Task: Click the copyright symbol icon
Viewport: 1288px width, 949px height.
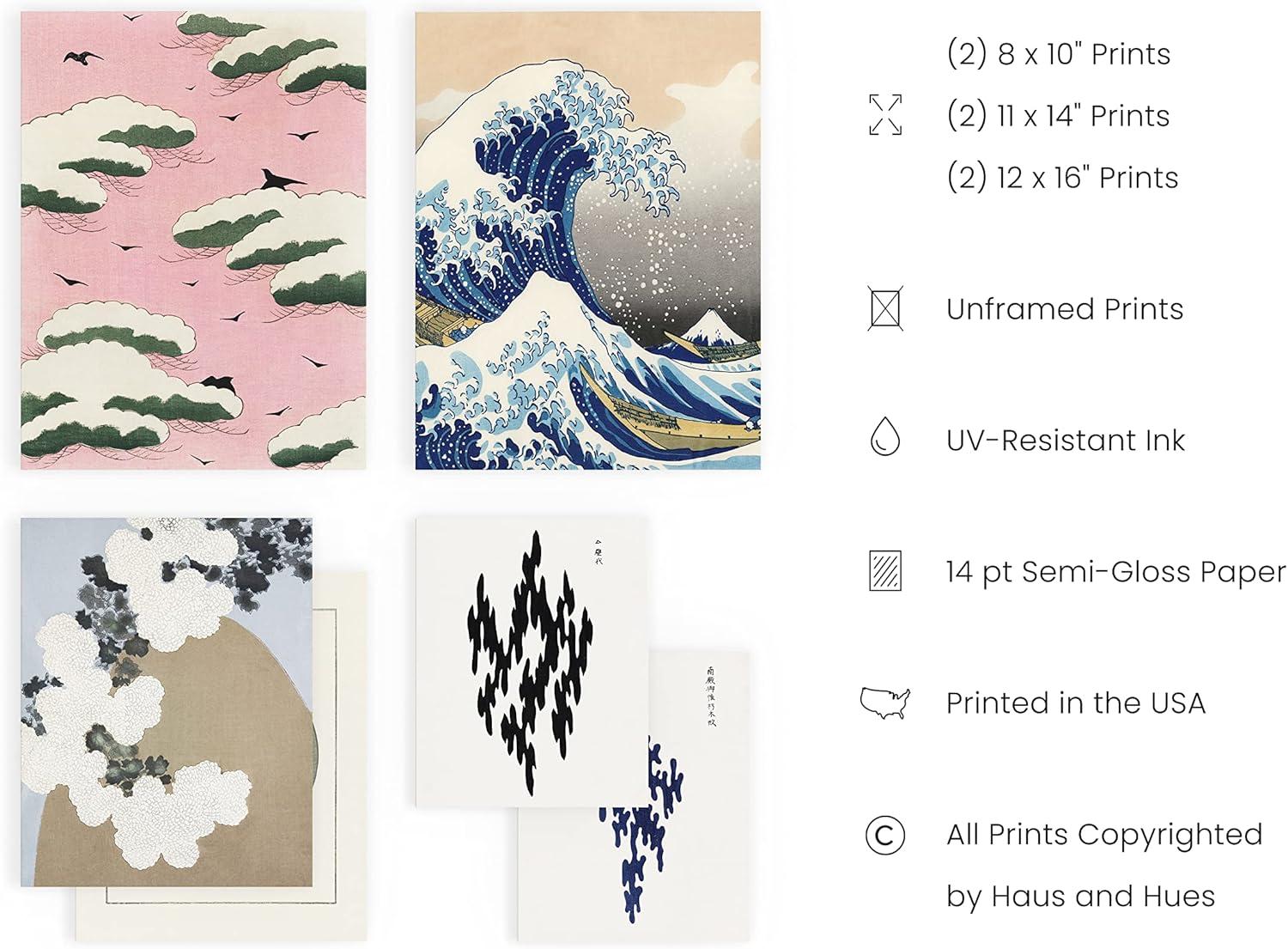Action: pyautogui.click(x=885, y=835)
